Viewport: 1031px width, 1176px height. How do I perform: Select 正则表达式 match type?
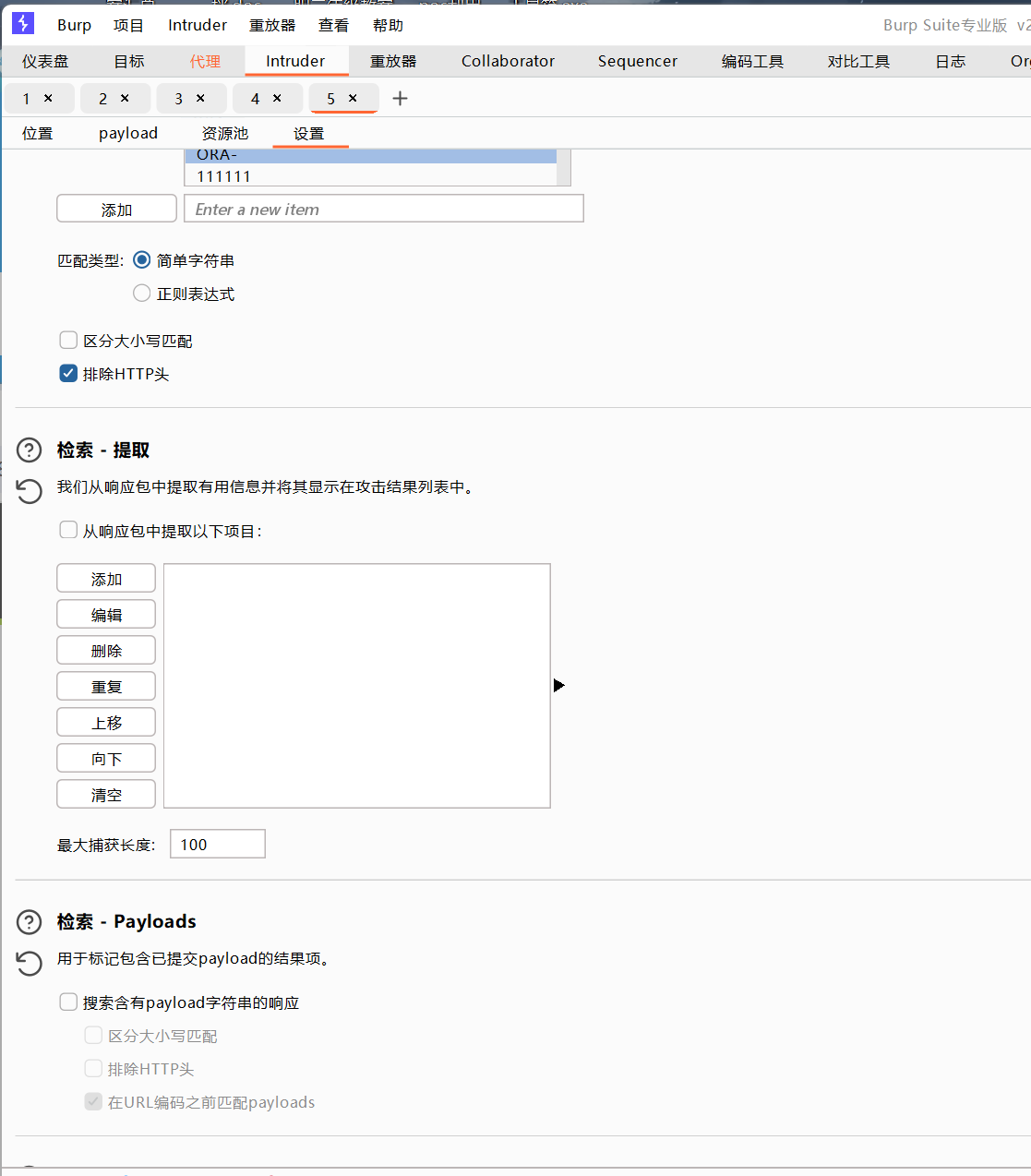(x=142, y=294)
